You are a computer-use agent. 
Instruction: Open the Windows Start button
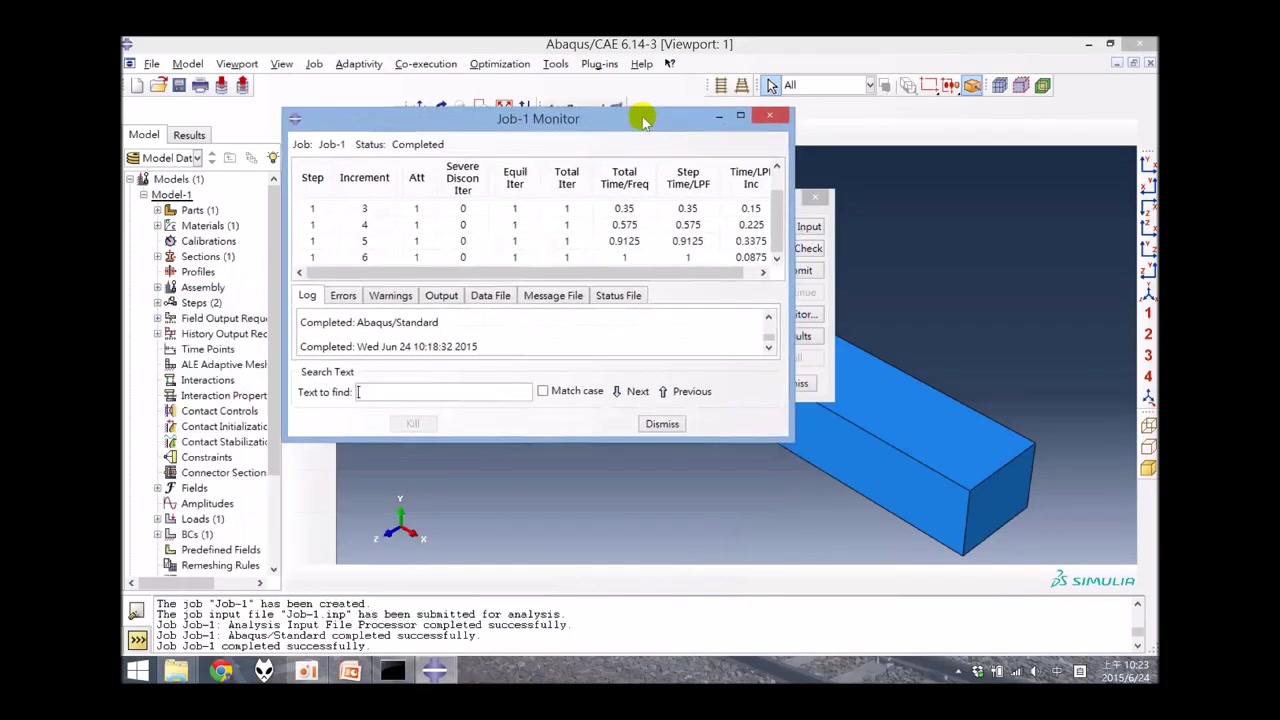(138, 671)
